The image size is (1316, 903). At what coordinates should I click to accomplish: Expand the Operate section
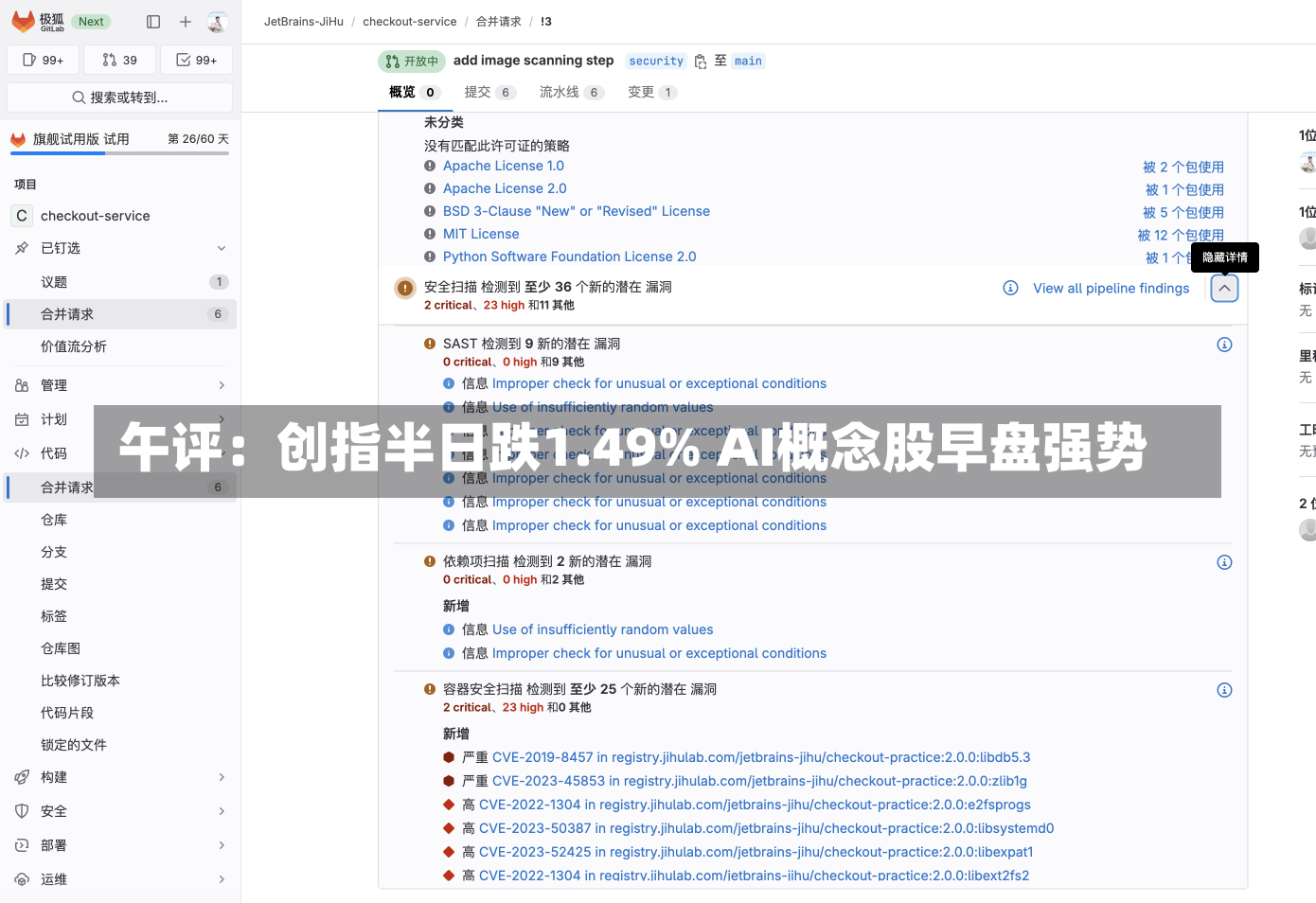[x=119, y=879]
